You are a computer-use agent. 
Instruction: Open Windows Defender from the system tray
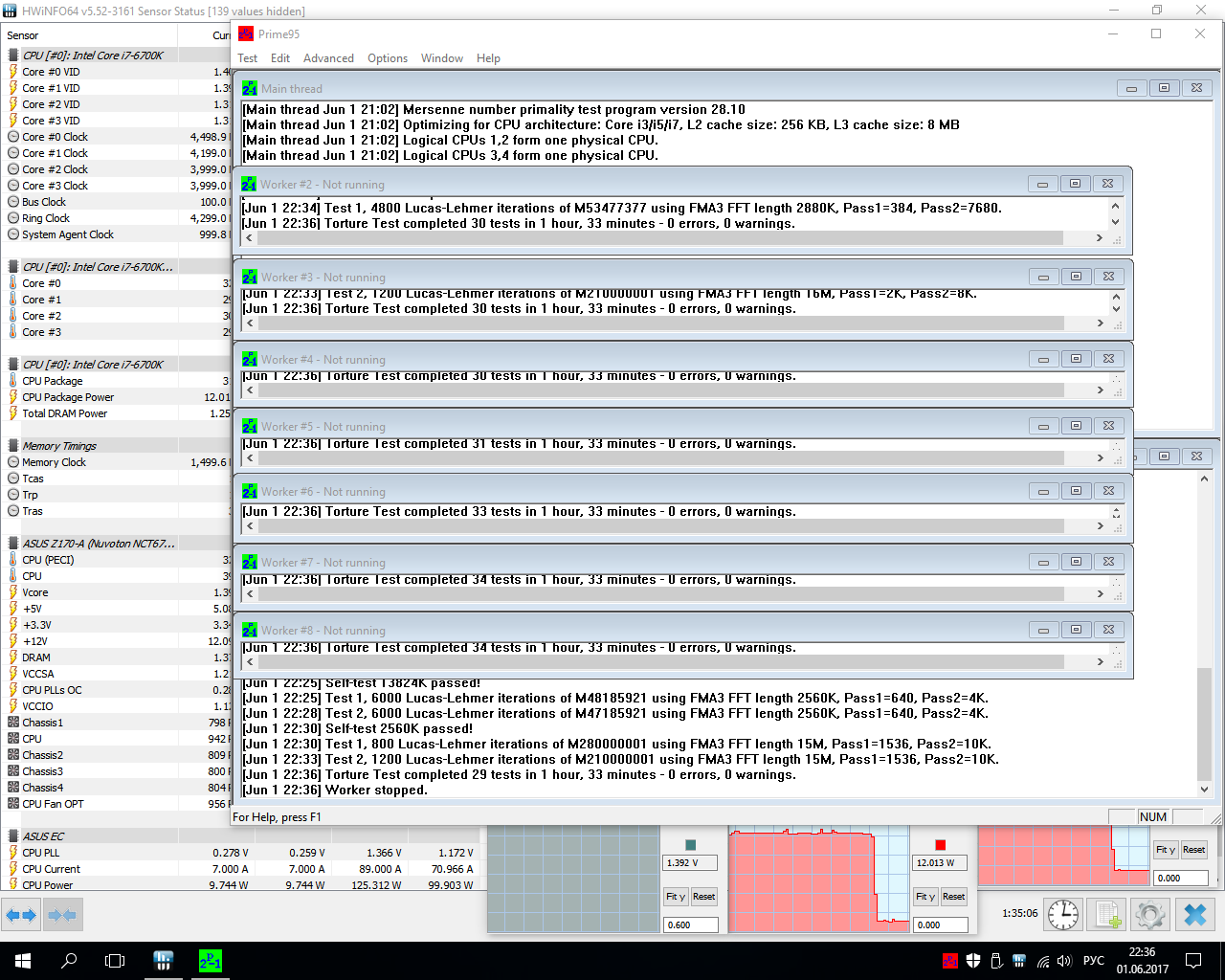[973, 961]
